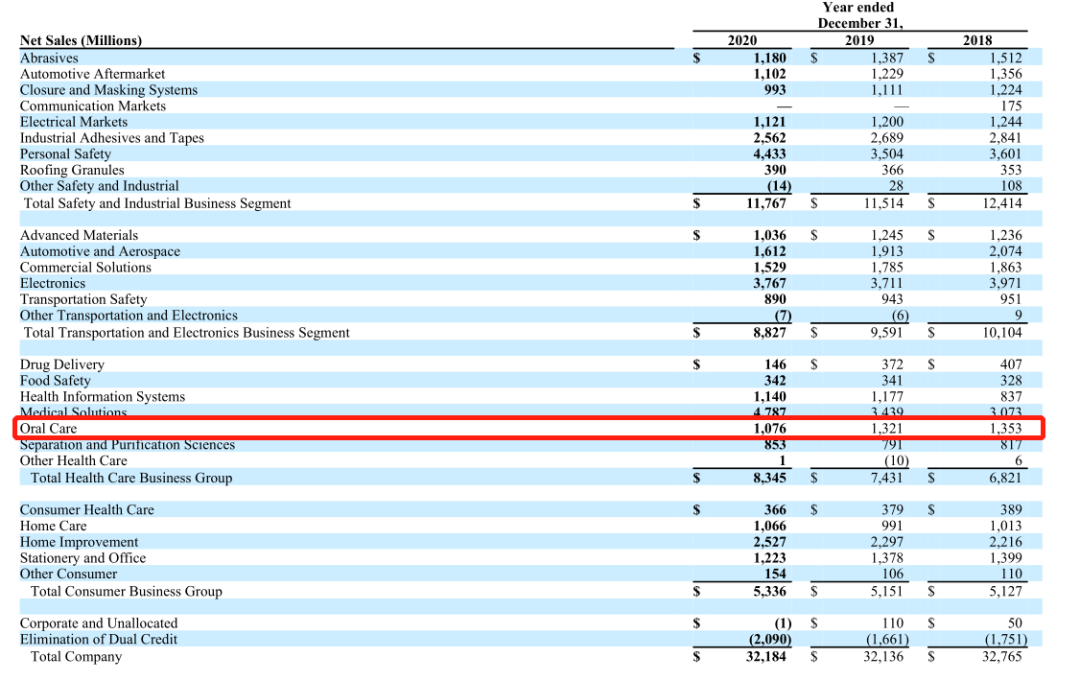Viewport: 1080px width, 681px height.
Task: Click Oral Care 2020 value 1,076
Action: 769,428
